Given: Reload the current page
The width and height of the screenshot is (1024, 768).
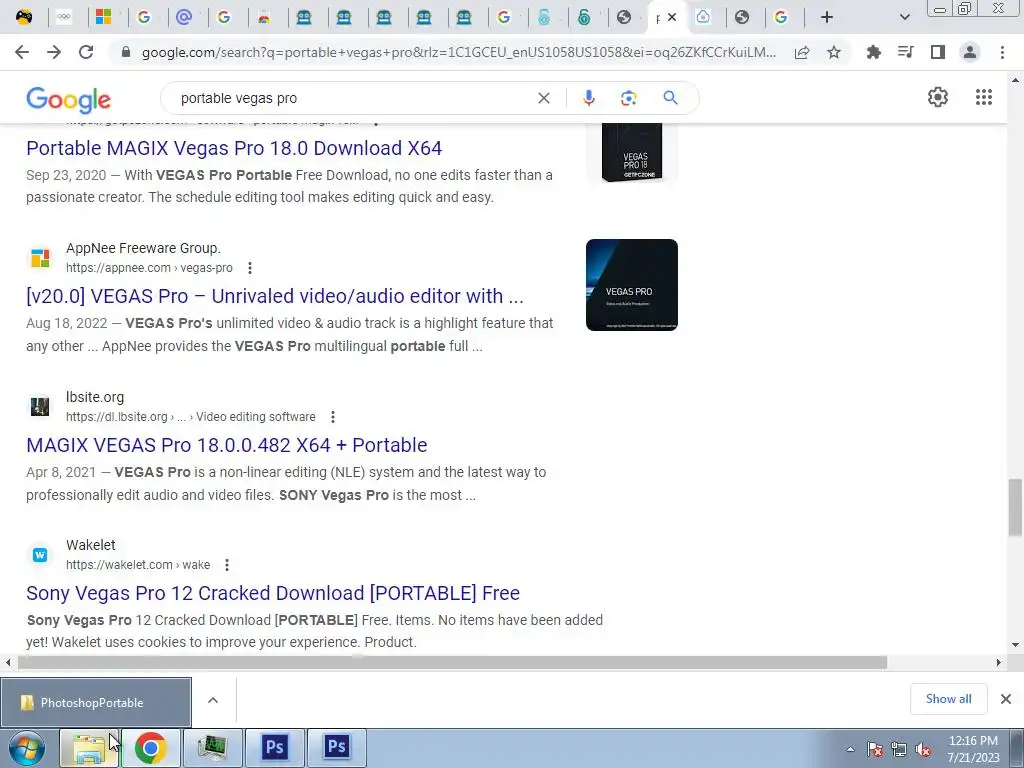Looking at the screenshot, I should [x=86, y=52].
